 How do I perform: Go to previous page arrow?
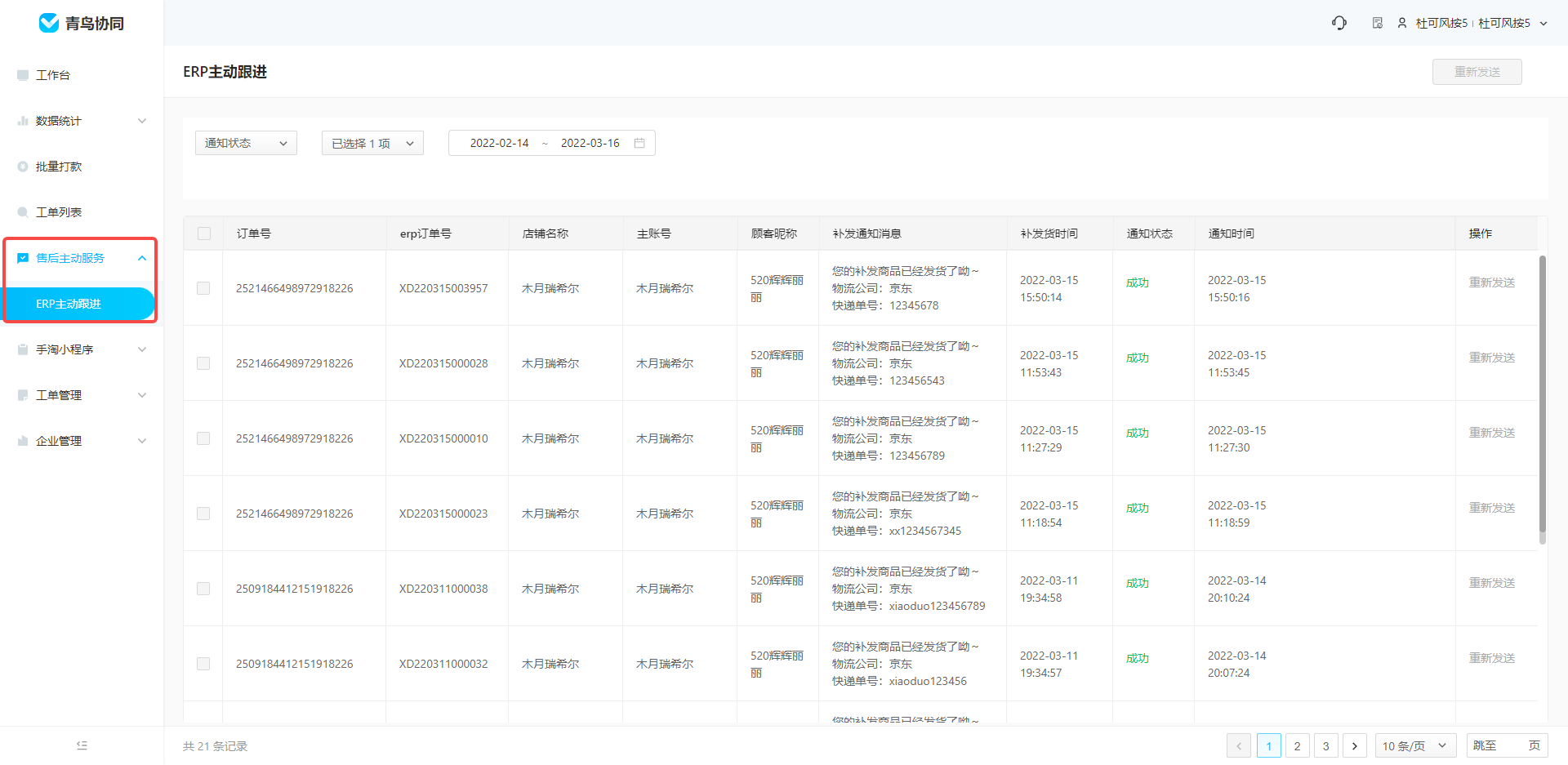point(1239,746)
